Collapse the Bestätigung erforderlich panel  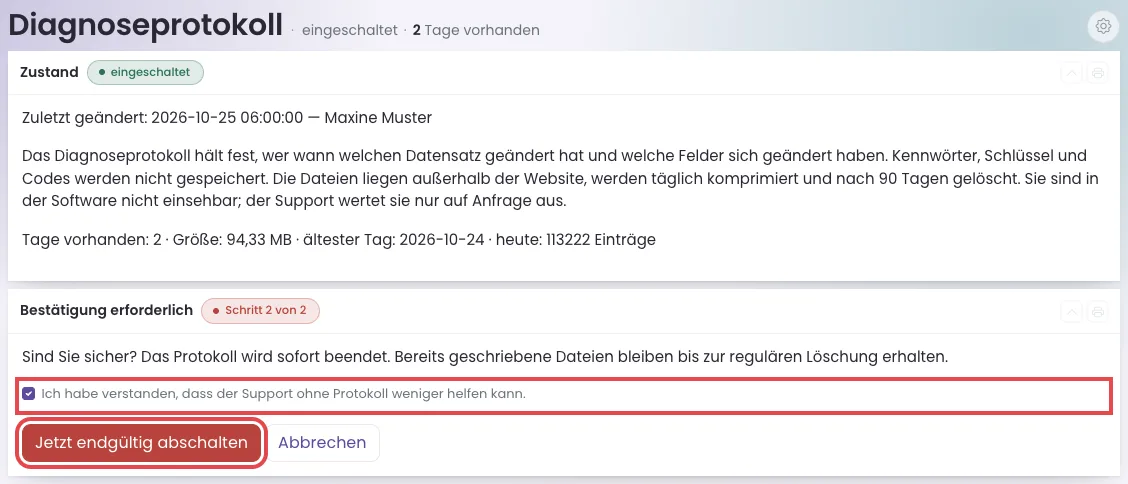point(1071,311)
